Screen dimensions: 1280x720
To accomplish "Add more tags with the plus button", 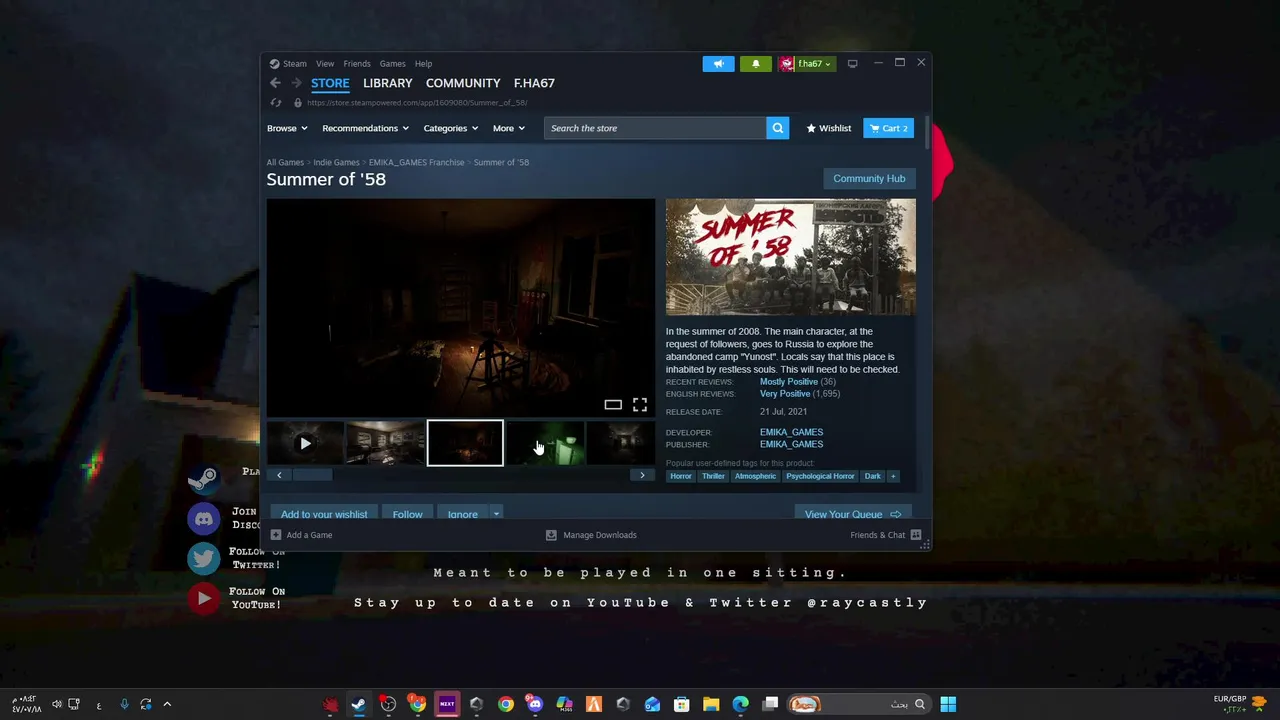I will (x=893, y=476).
